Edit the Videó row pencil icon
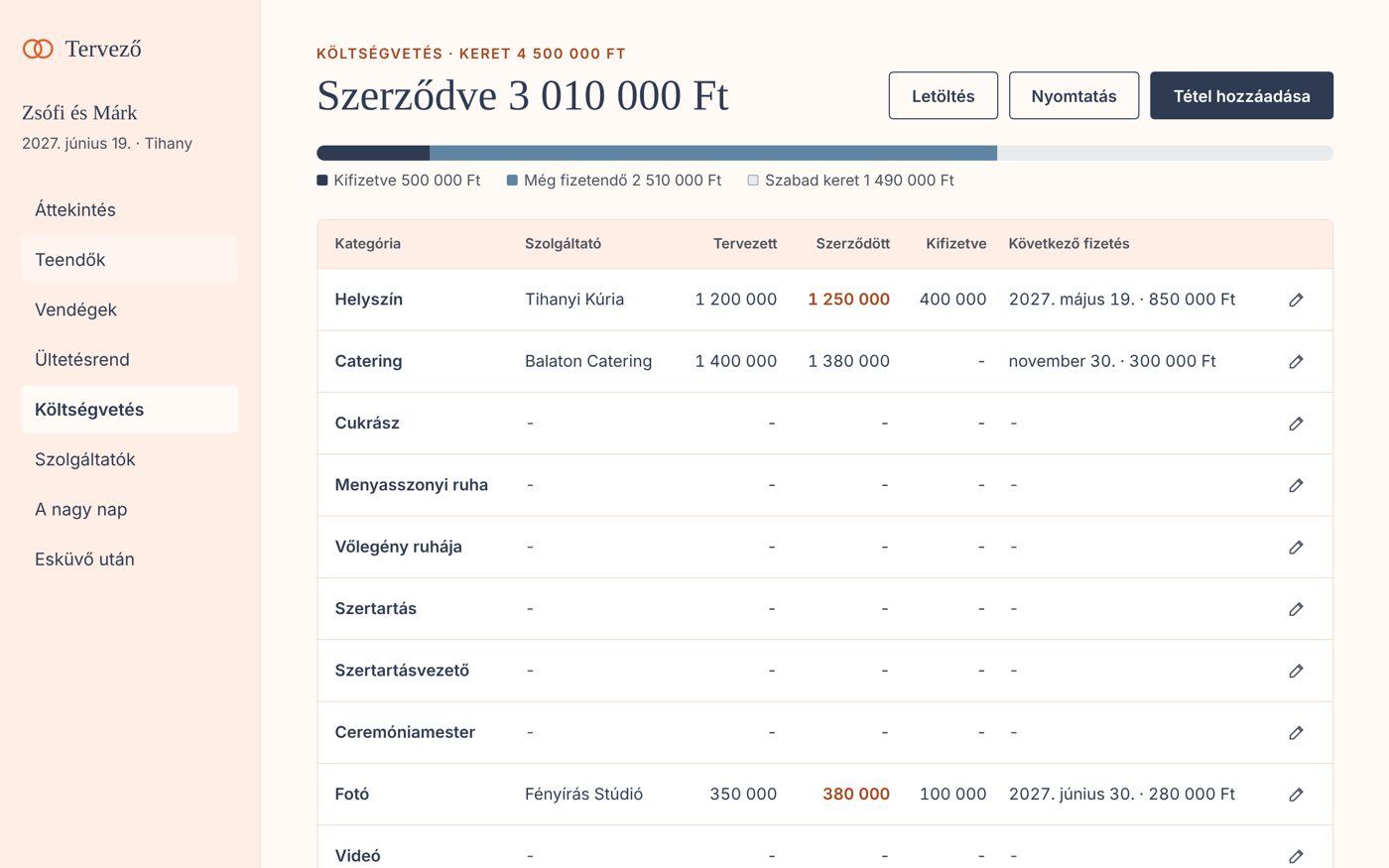The height and width of the screenshot is (868, 1389). click(x=1296, y=856)
